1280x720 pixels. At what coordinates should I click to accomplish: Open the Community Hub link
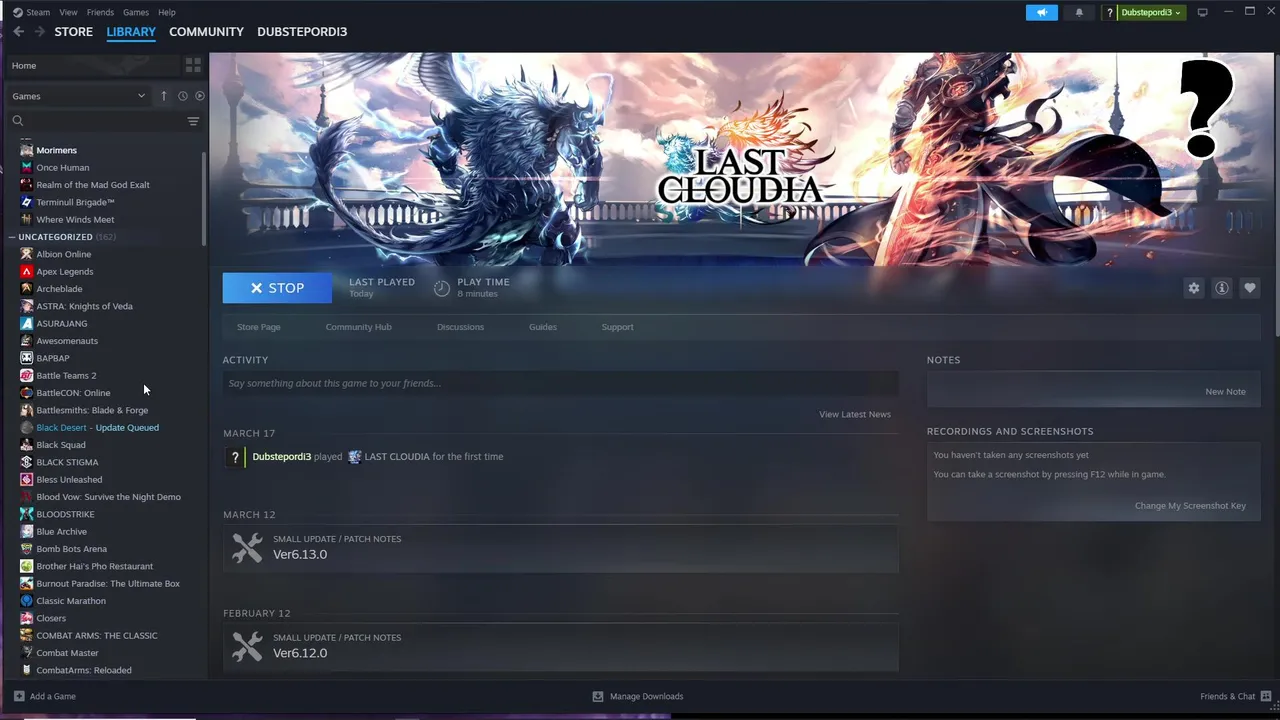click(x=358, y=327)
